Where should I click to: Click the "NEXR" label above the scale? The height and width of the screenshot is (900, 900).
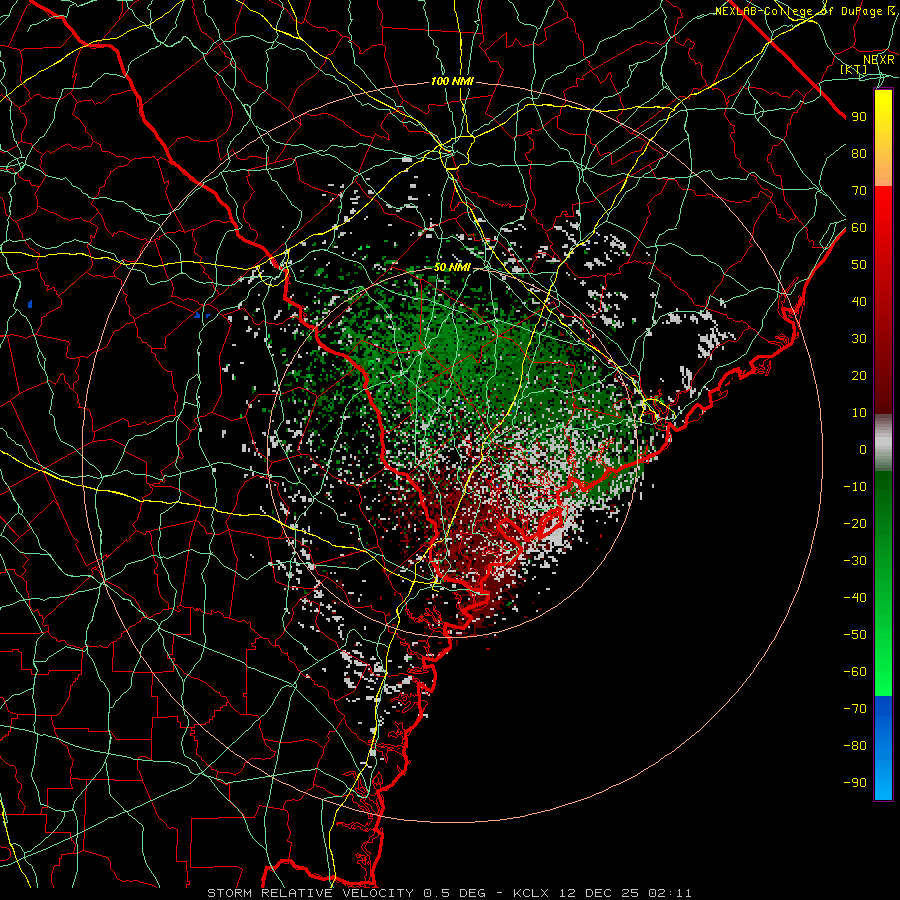click(x=879, y=59)
